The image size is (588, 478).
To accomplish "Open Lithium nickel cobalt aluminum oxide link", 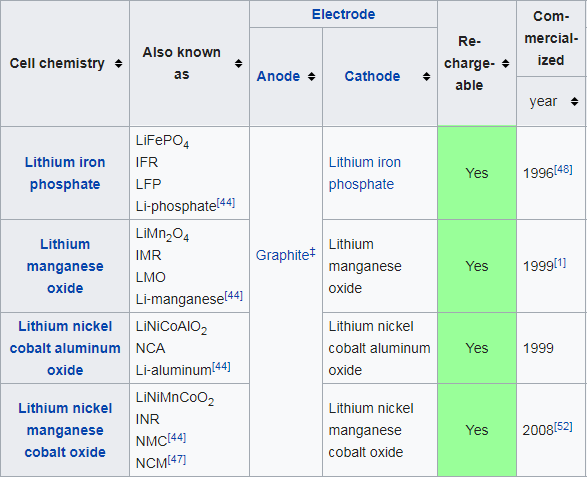I will pos(65,348).
